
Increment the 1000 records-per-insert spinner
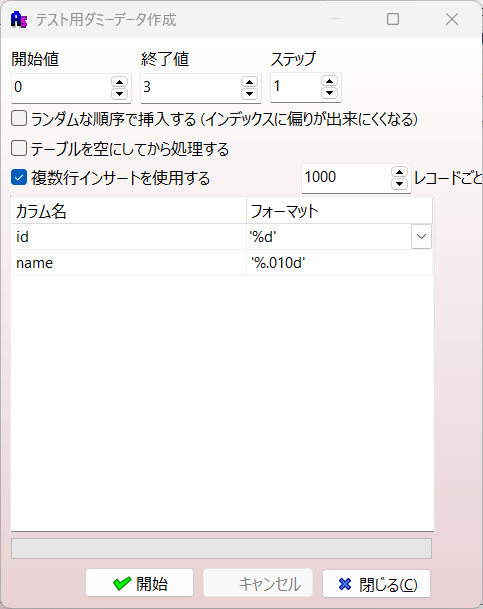(x=400, y=172)
